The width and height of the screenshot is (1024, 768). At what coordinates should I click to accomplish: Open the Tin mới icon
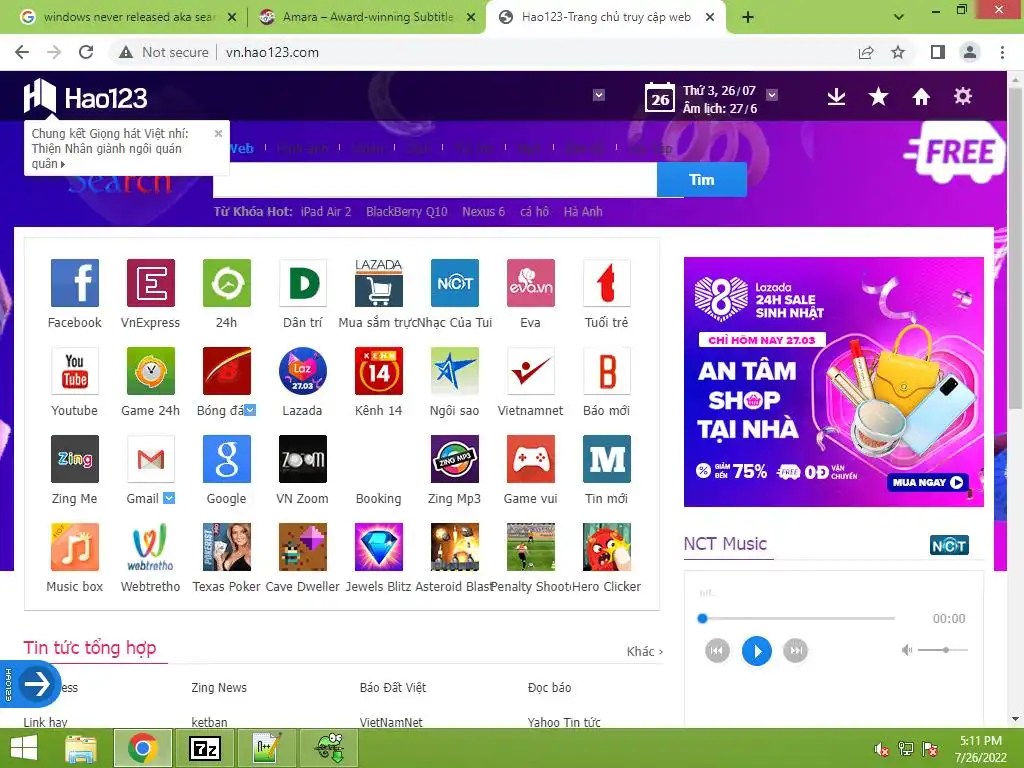(607, 459)
